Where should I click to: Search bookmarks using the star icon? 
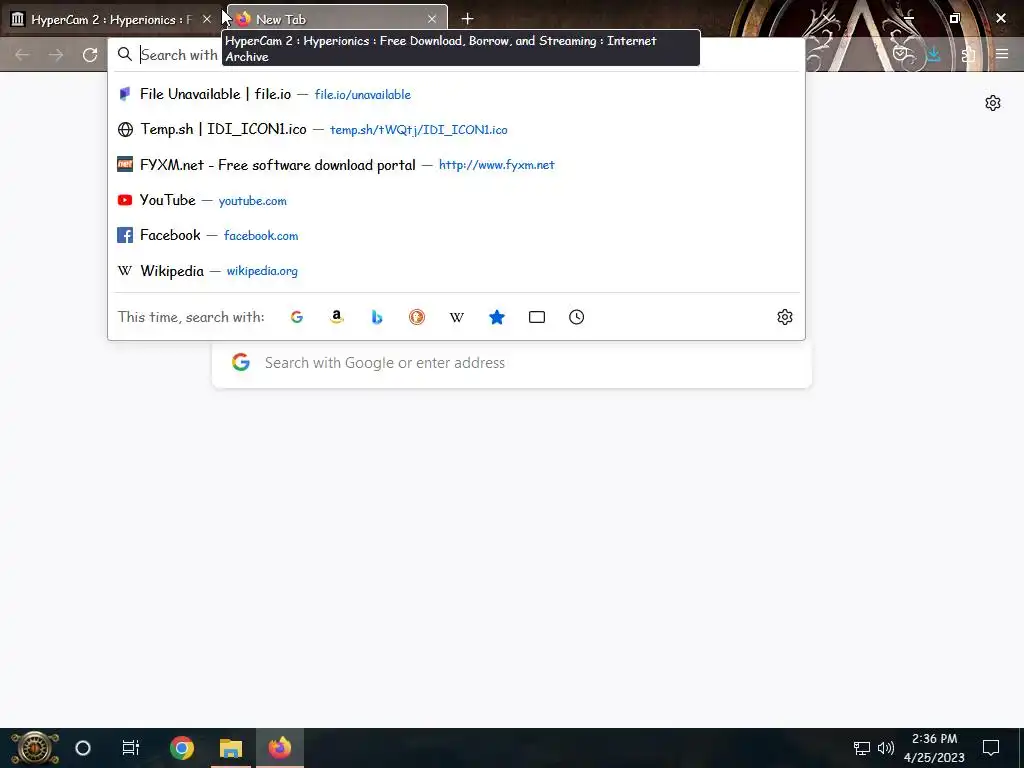497,317
